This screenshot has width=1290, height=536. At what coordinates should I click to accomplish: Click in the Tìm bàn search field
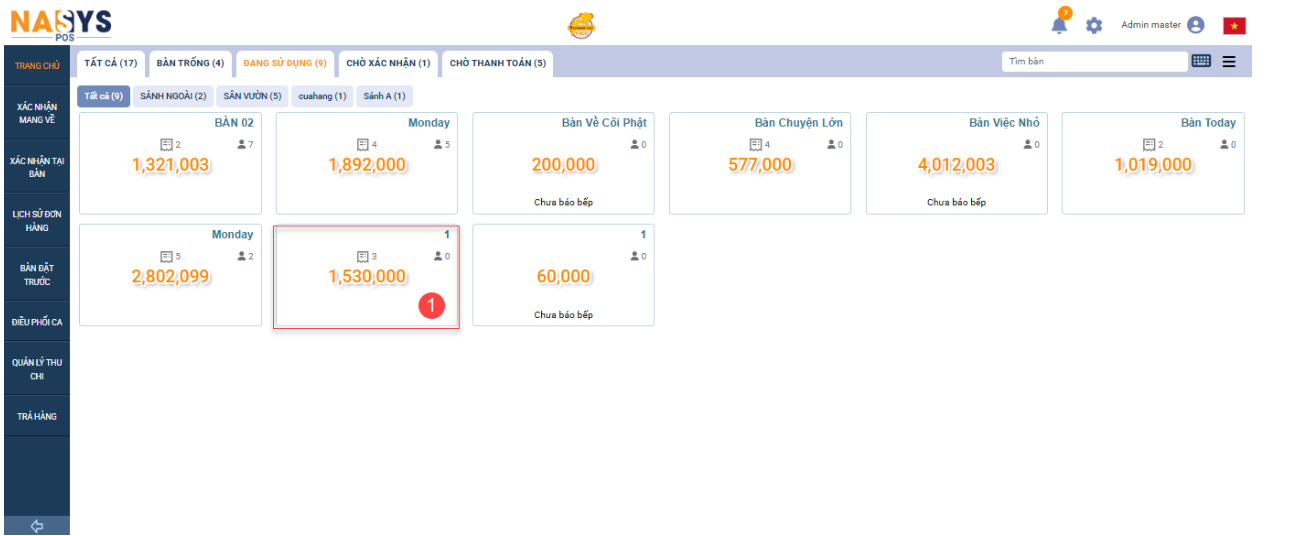tap(1094, 62)
